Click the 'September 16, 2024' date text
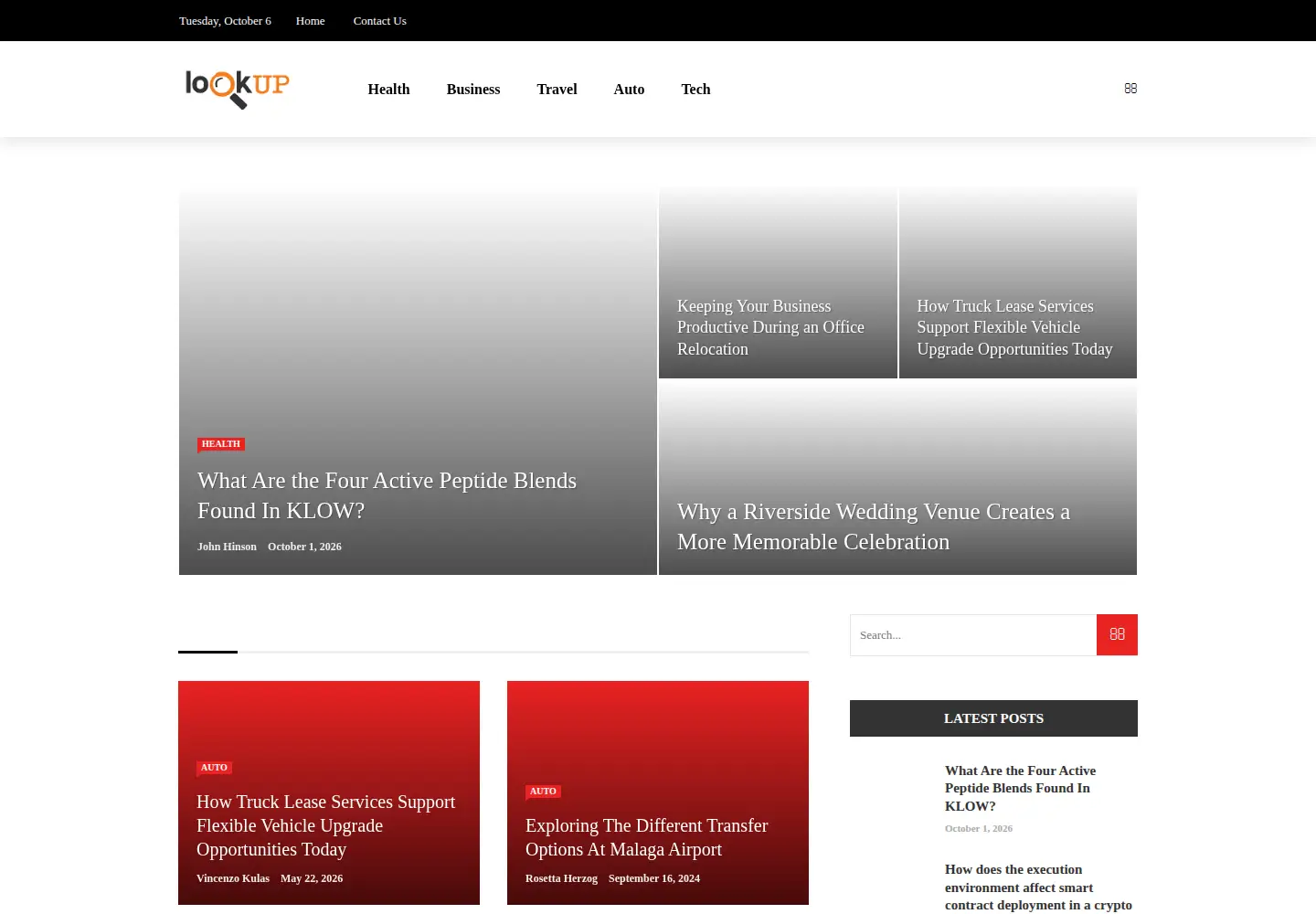This screenshot has height=914, width=1316. 654,878
